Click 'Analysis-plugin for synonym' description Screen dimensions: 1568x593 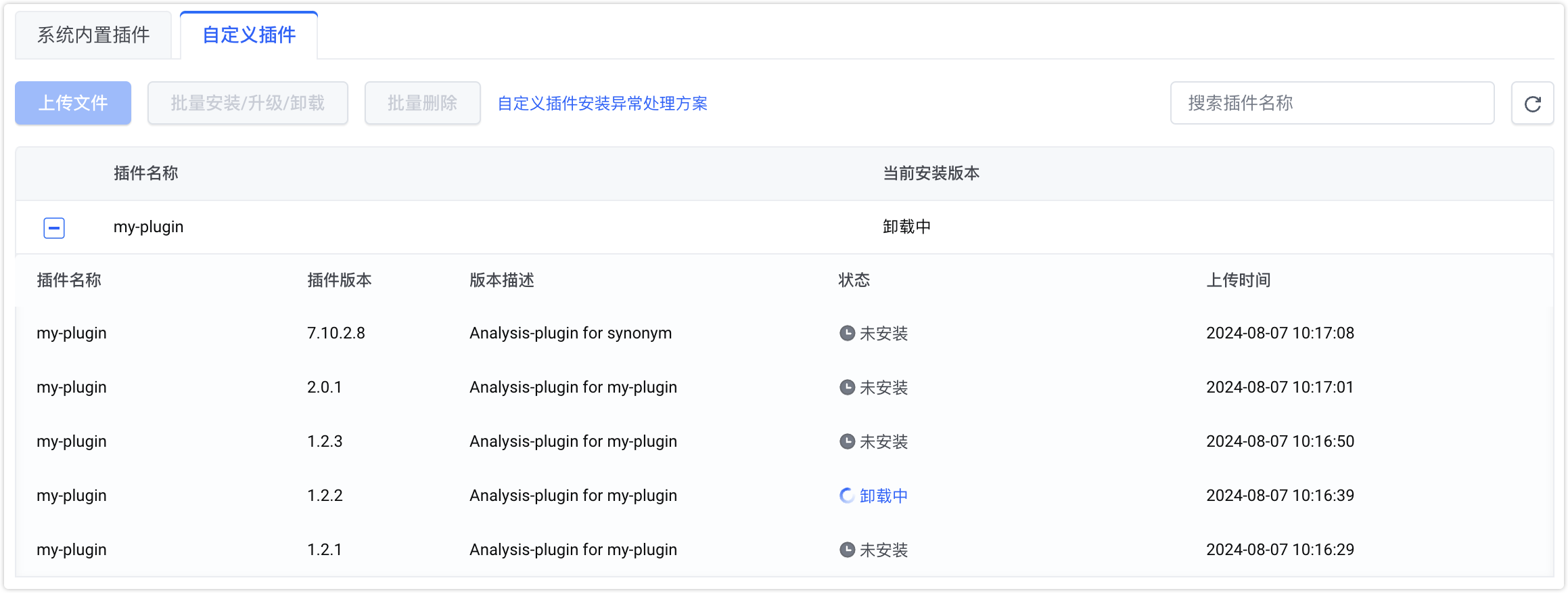[570, 333]
